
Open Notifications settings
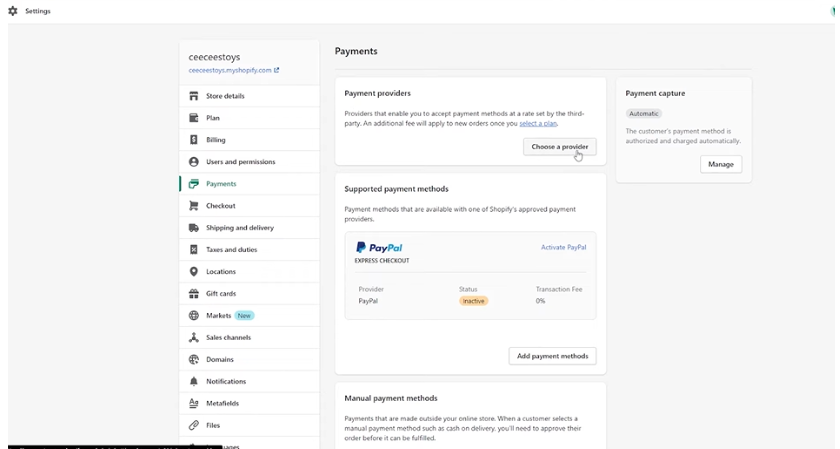click(249, 381)
